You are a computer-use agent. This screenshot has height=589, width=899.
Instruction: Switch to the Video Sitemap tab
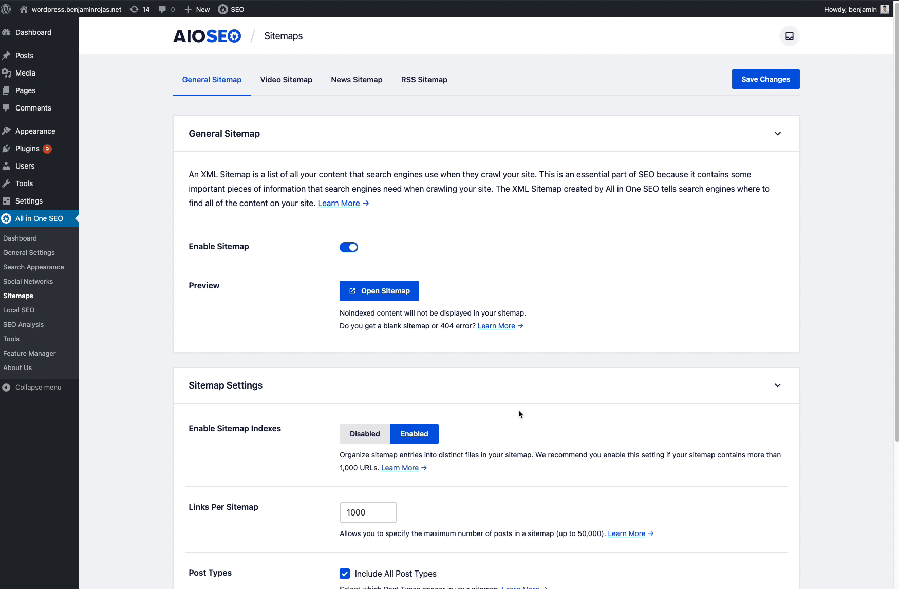[x=286, y=80]
